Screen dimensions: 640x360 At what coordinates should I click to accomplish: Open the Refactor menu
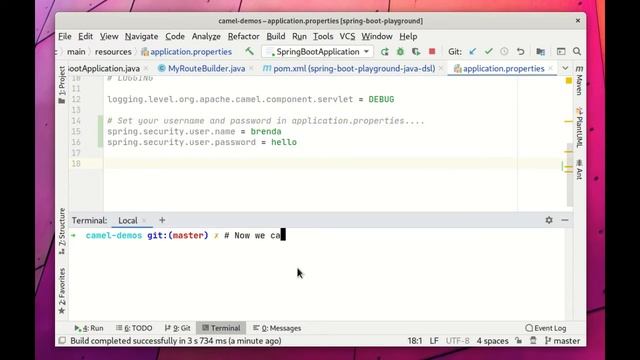tap(243, 36)
